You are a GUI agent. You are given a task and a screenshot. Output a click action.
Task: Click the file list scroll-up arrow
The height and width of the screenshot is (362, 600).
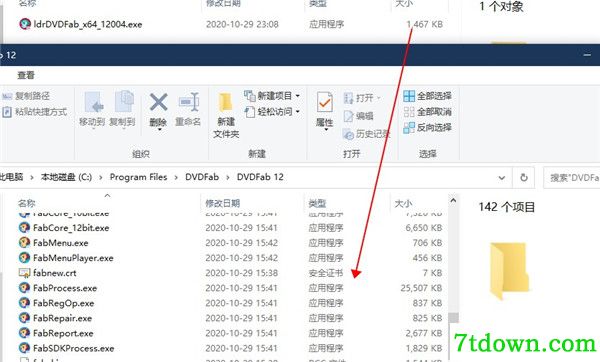pyautogui.click(x=453, y=200)
